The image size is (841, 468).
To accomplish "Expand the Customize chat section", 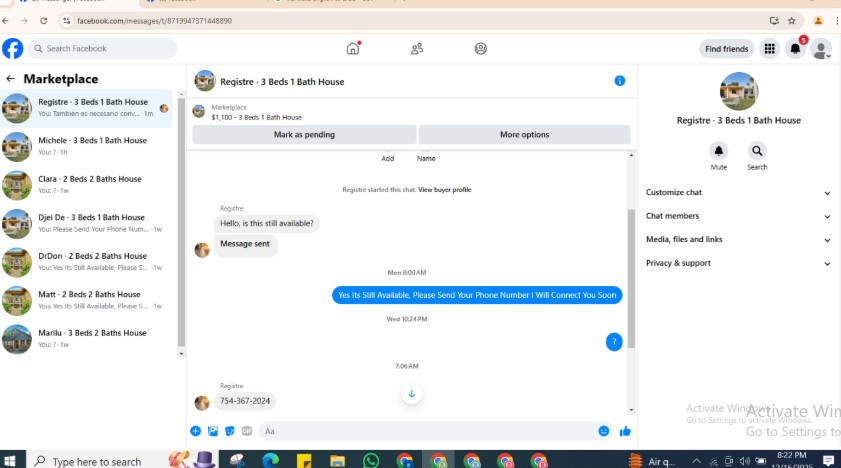I will (738, 192).
